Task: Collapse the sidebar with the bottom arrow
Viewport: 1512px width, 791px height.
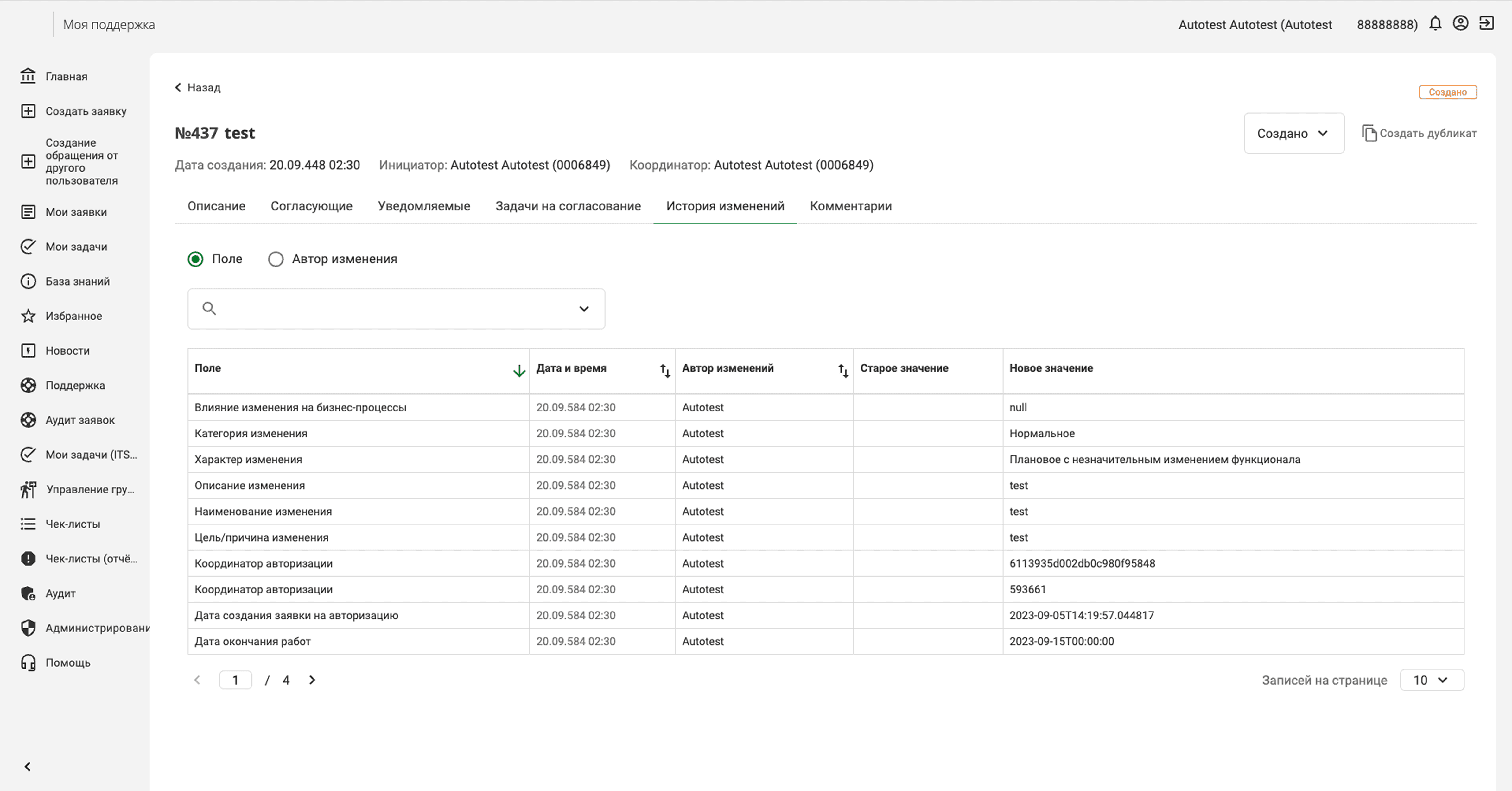Action: coord(28,766)
